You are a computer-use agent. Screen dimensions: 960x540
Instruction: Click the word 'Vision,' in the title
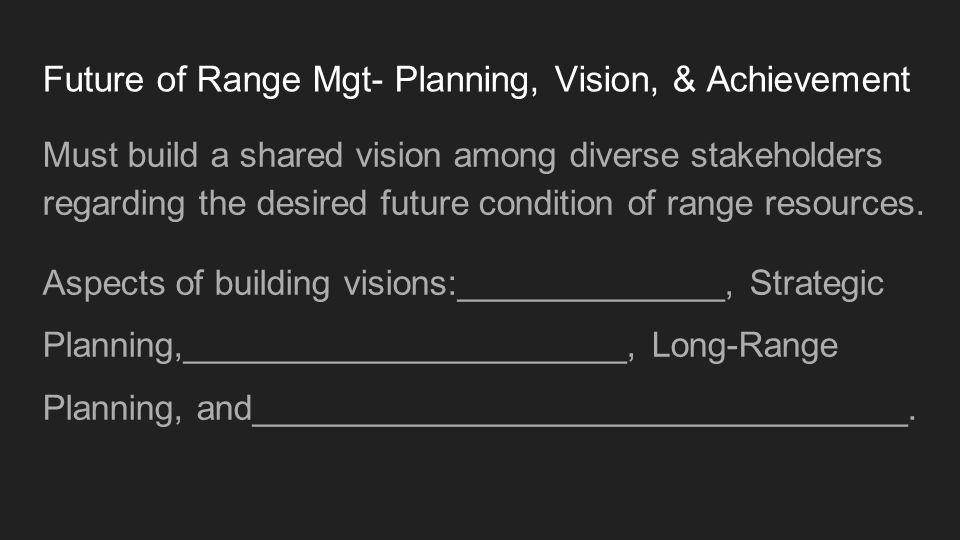(606, 80)
